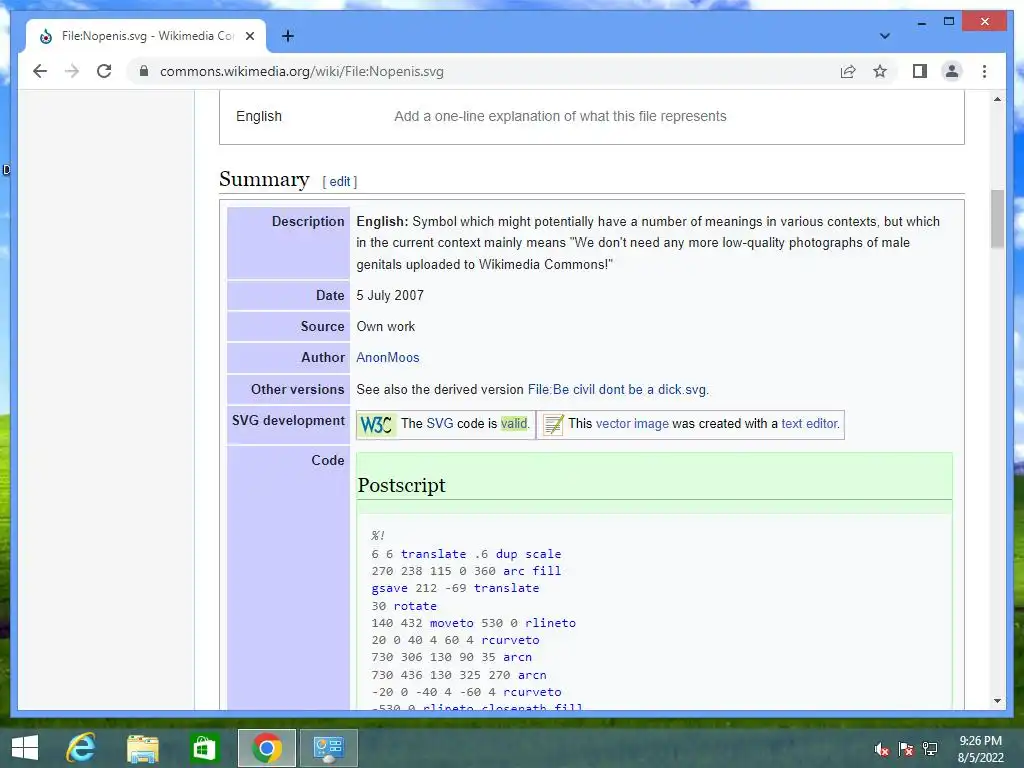The image size is (1024, 768).
Task: Click the scrollbar up arrow
Action: [997, 99]
